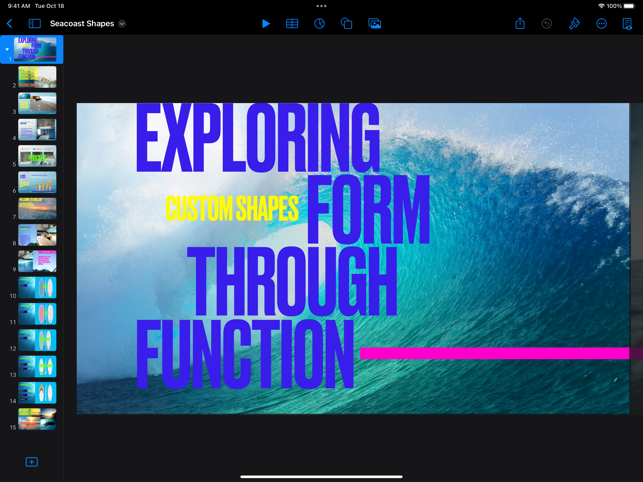Open the chart insert menu

[319, 23]
